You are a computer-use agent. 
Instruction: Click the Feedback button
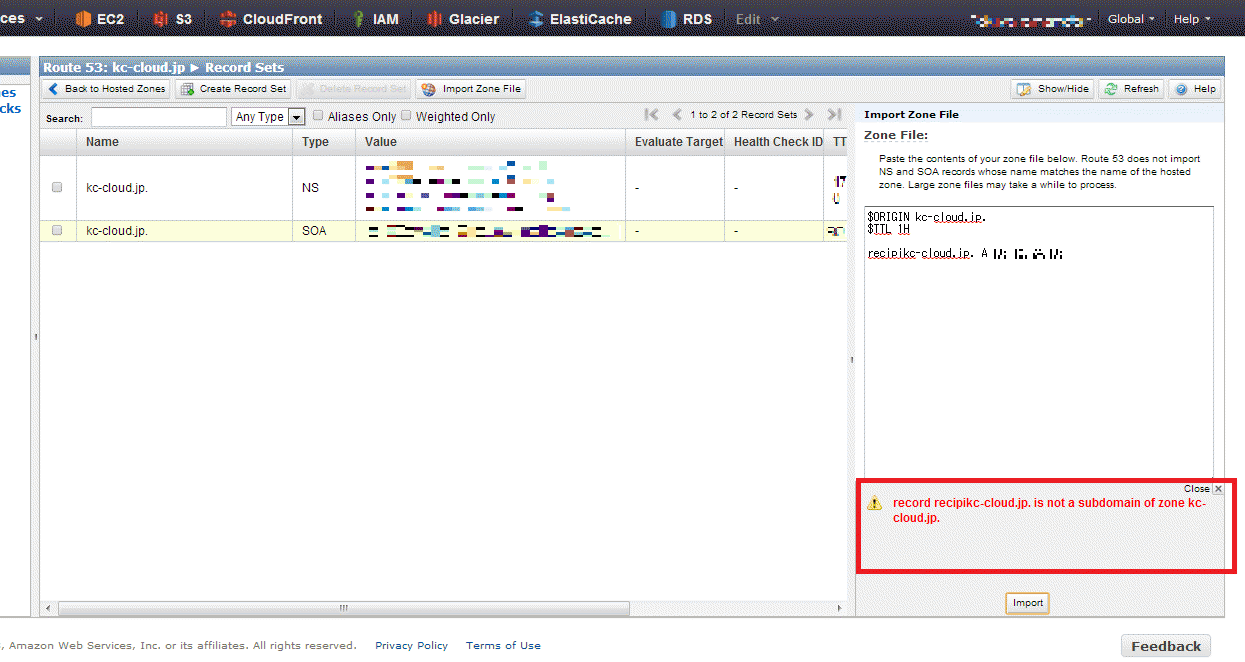(1166, 646)
